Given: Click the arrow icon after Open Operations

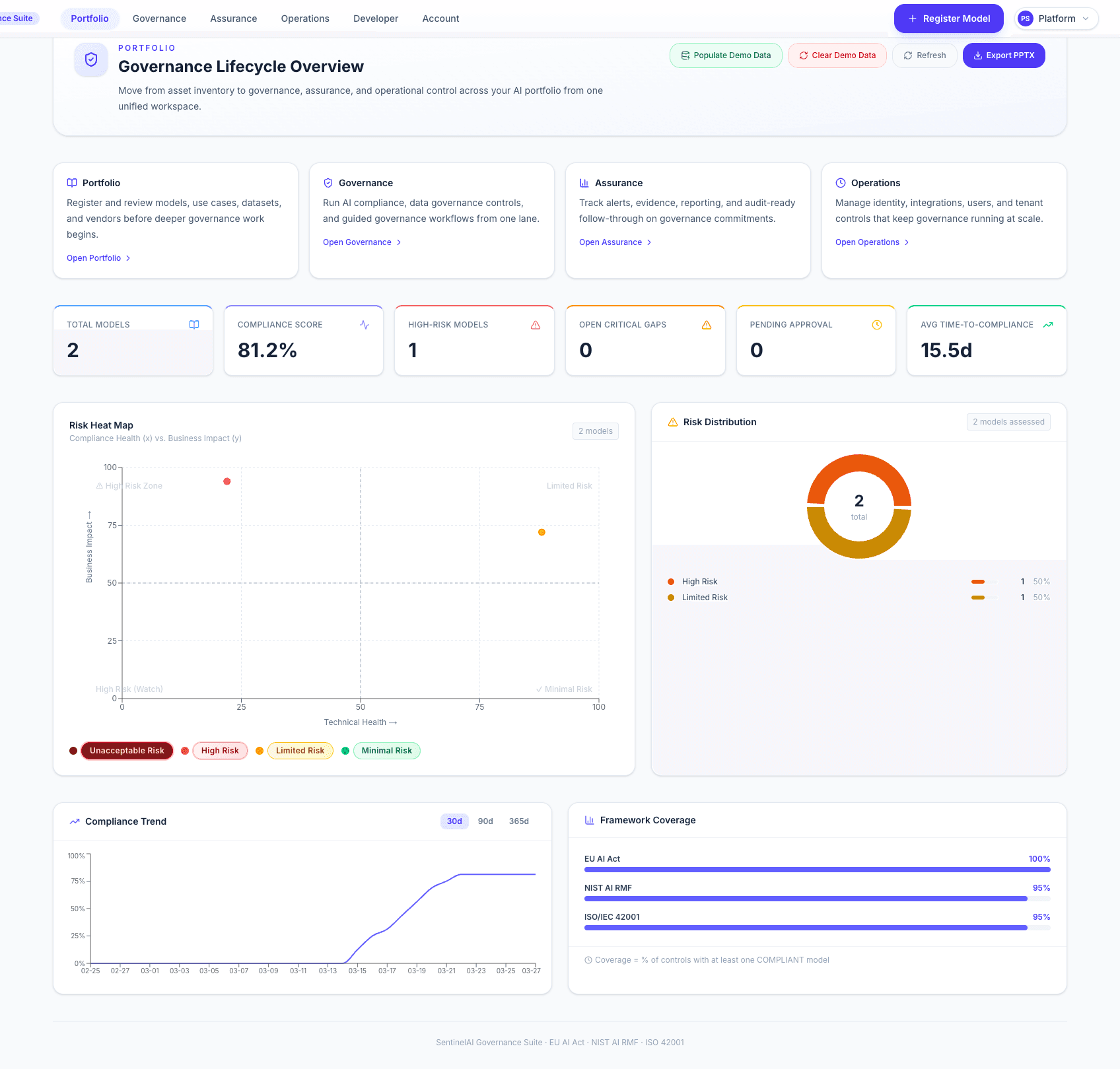Looking at the screenshot, I should click(907, 242).
